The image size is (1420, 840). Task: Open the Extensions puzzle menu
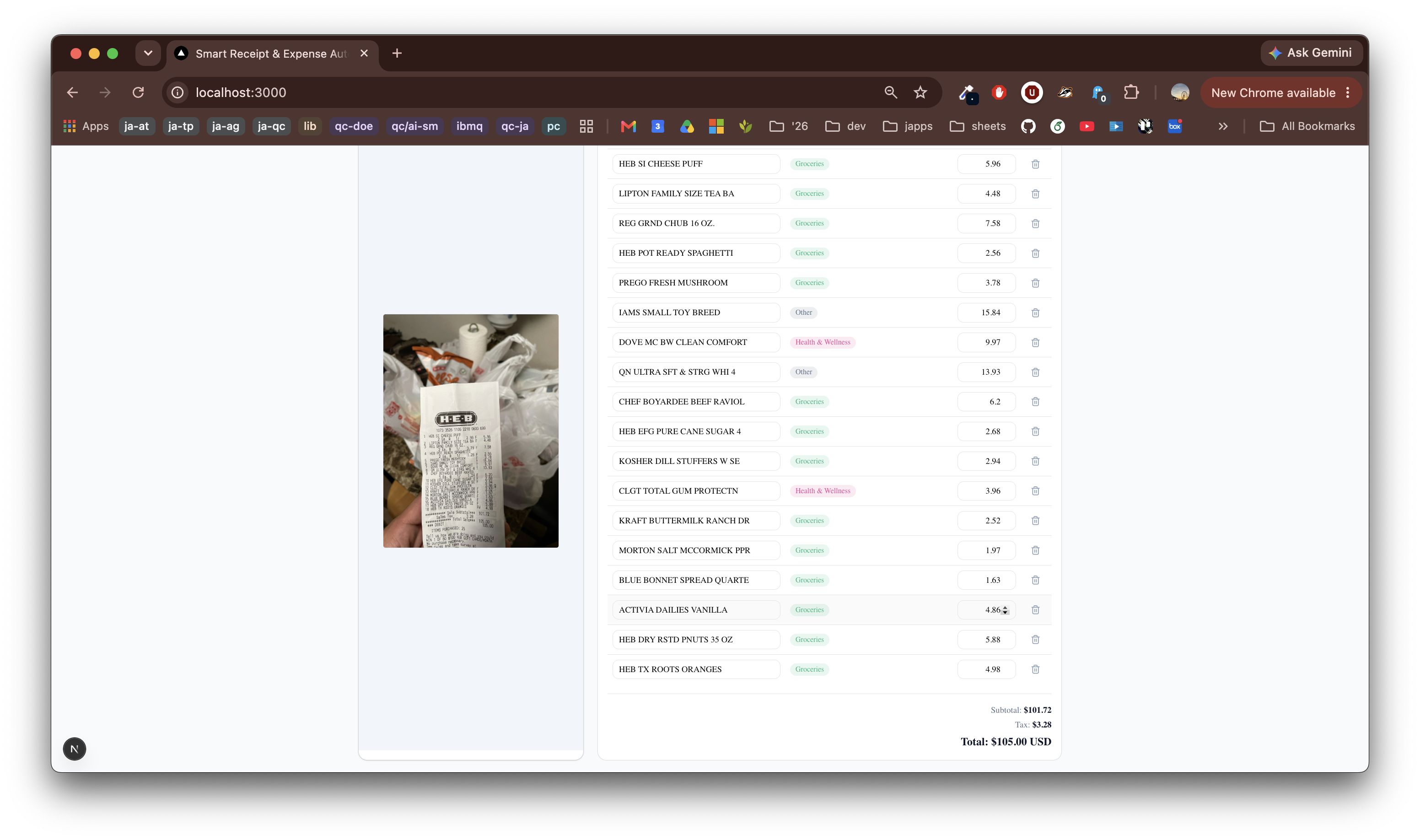point(1131,92)
